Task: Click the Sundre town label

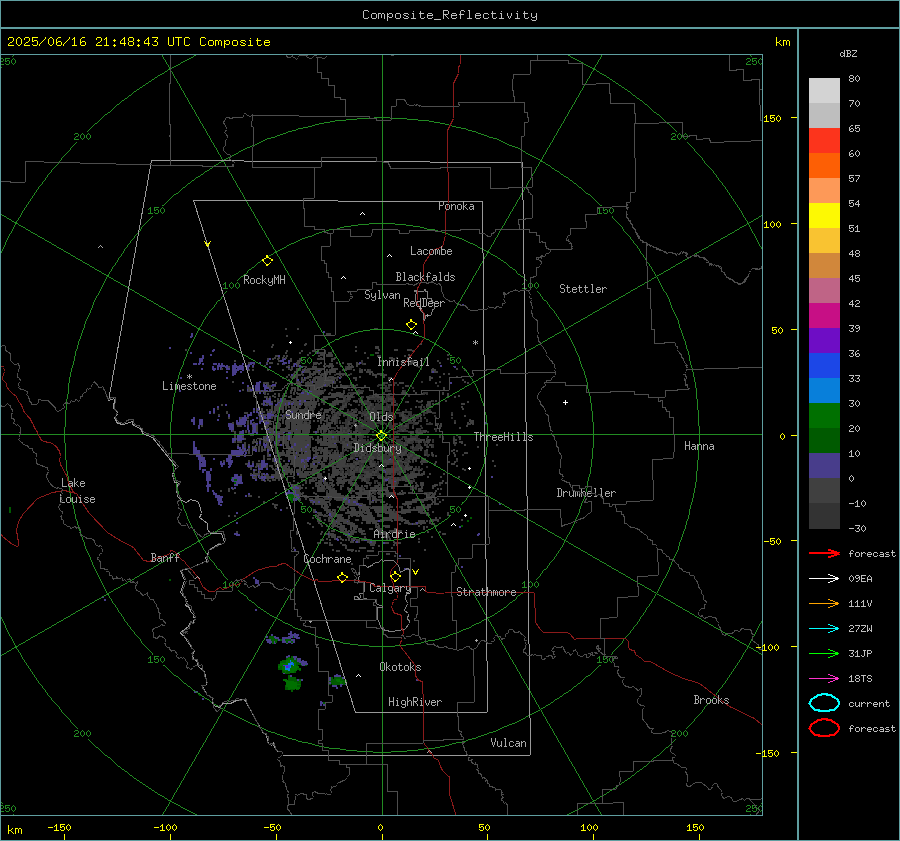Action: (303, 414)
